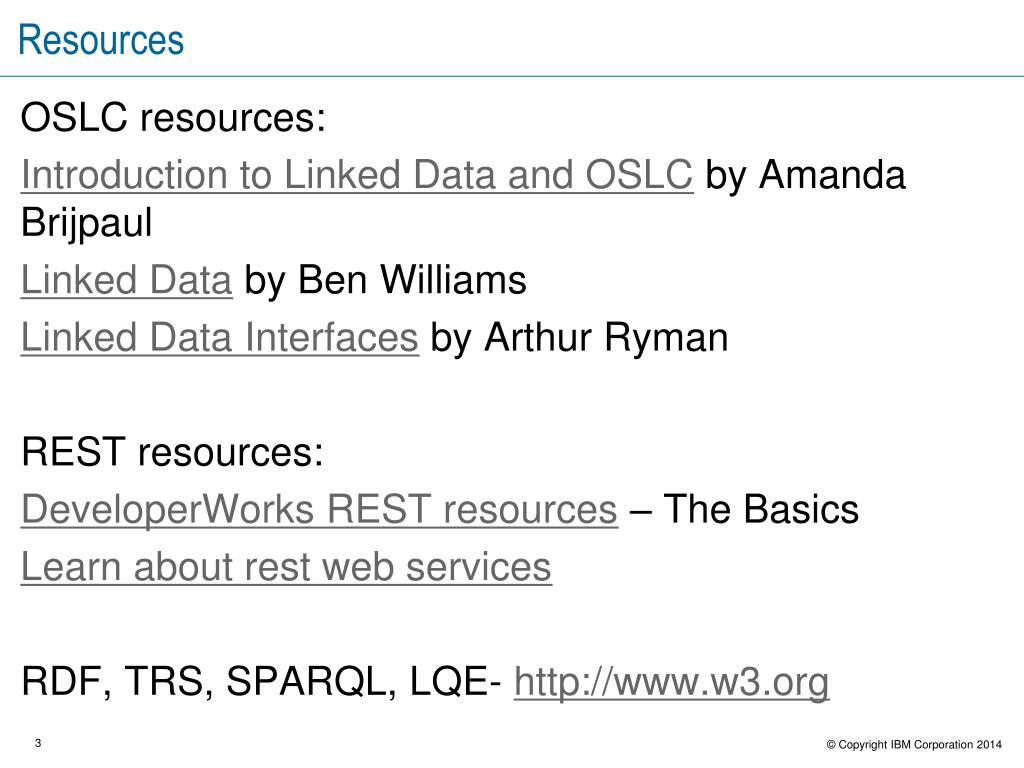Click the Copyright IBM Corporation 2014 footer
The image size is (1024, 768).
914,744
